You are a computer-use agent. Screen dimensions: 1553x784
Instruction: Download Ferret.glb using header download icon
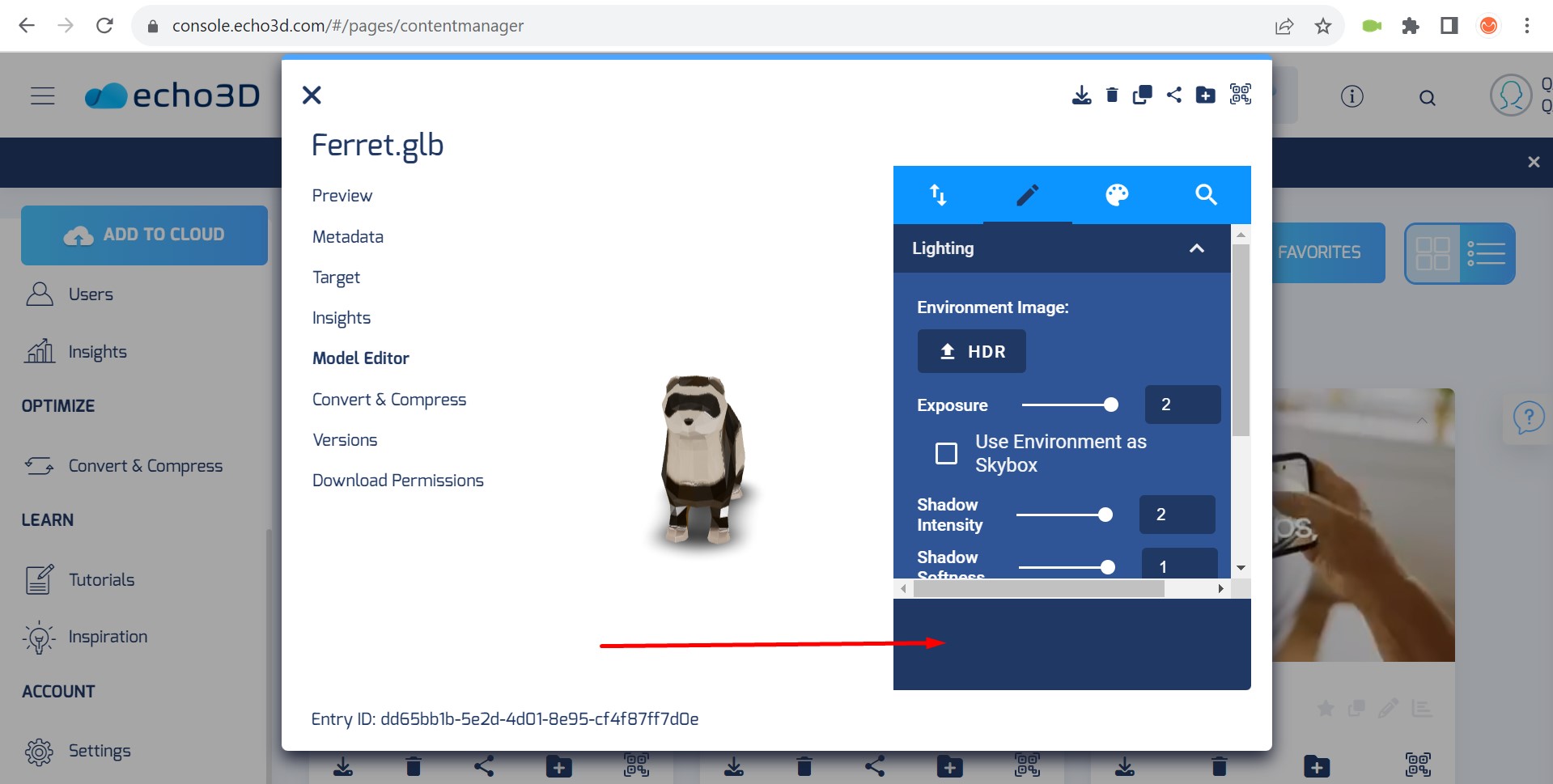click(1081, 95)
